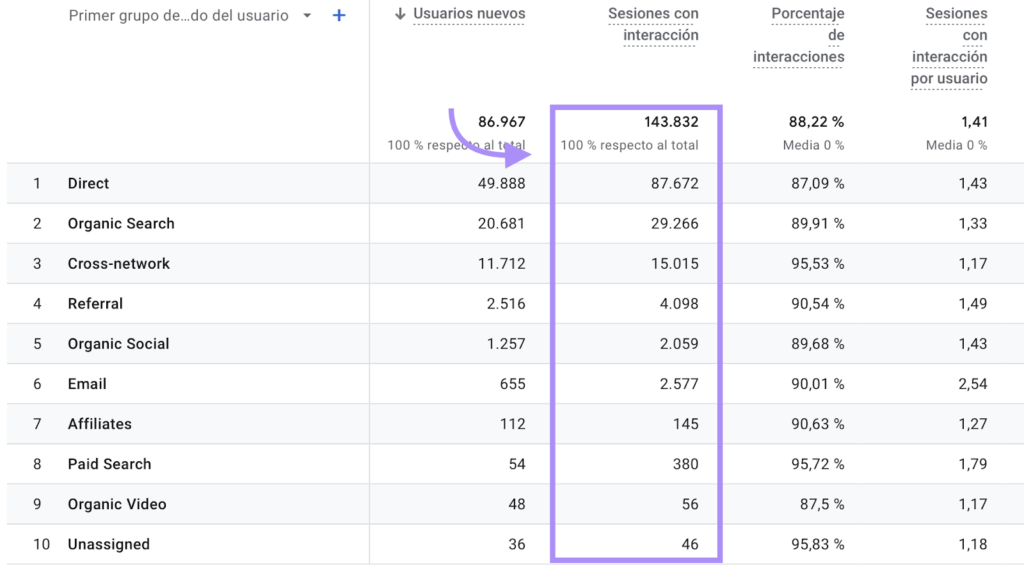Click the 86.967 total new users value

tap(501, 122)
